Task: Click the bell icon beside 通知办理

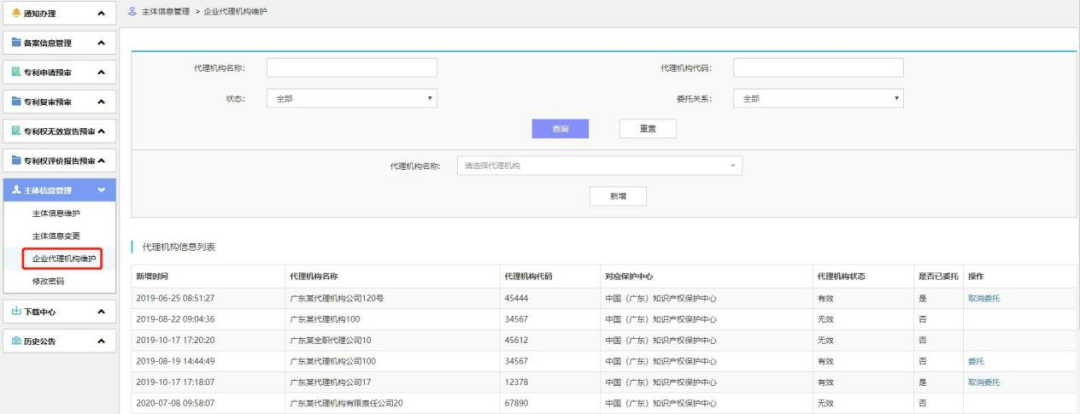Action: click(15, 13)
